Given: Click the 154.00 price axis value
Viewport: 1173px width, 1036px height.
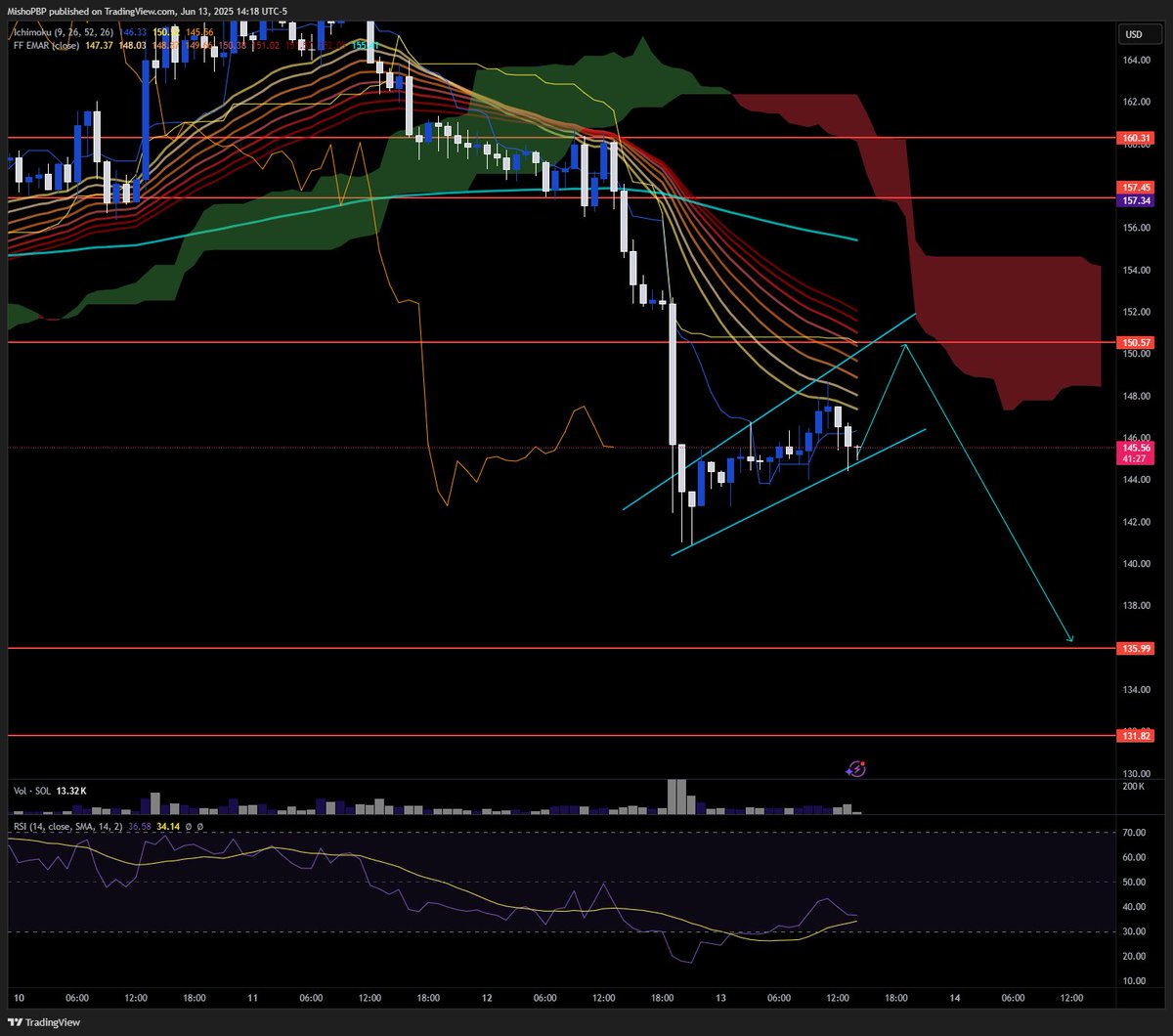Looking at the screenshot, I should point(1136,271).
